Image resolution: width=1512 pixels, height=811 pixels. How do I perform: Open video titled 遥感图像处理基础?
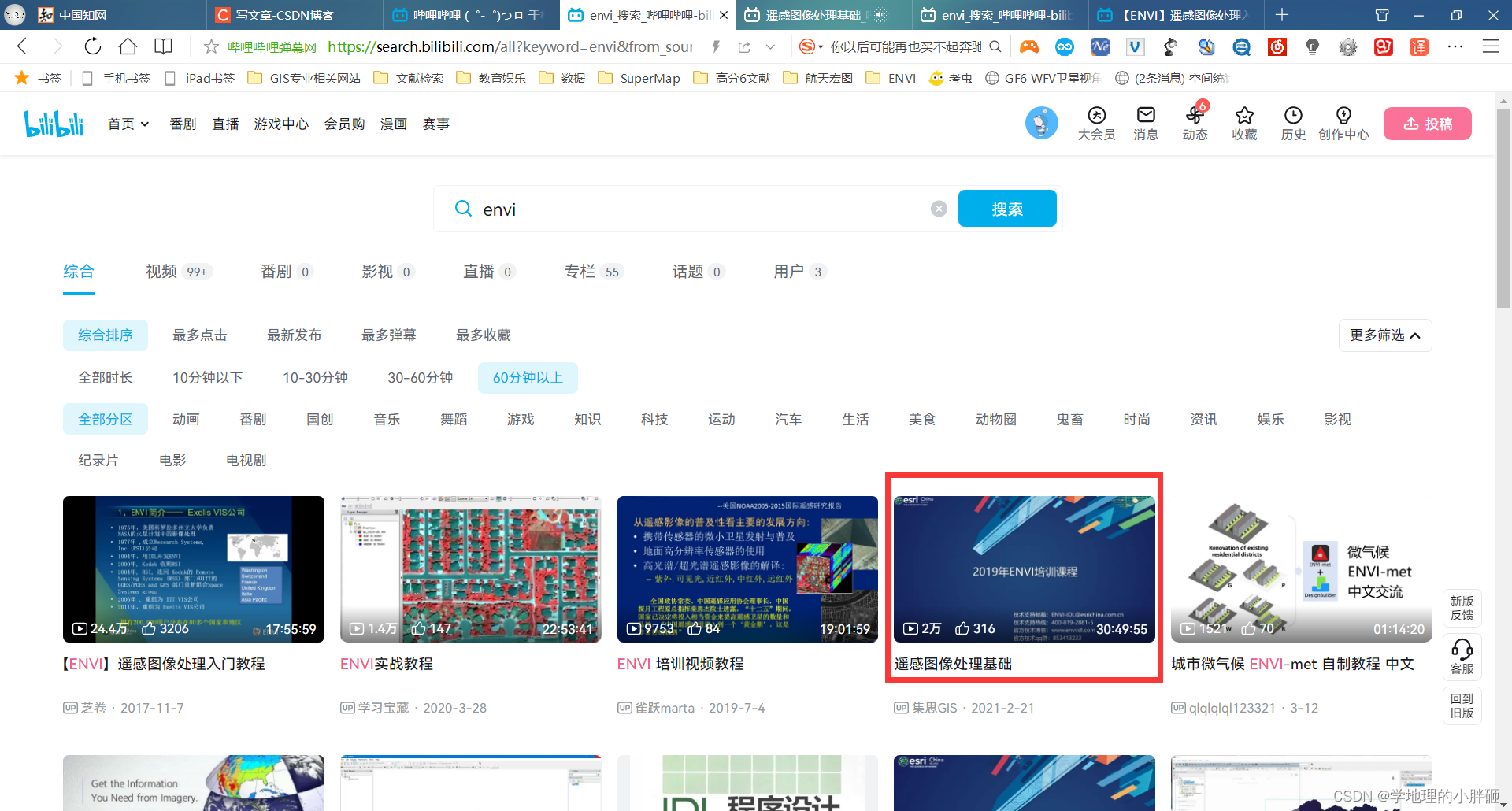[953, 664]
